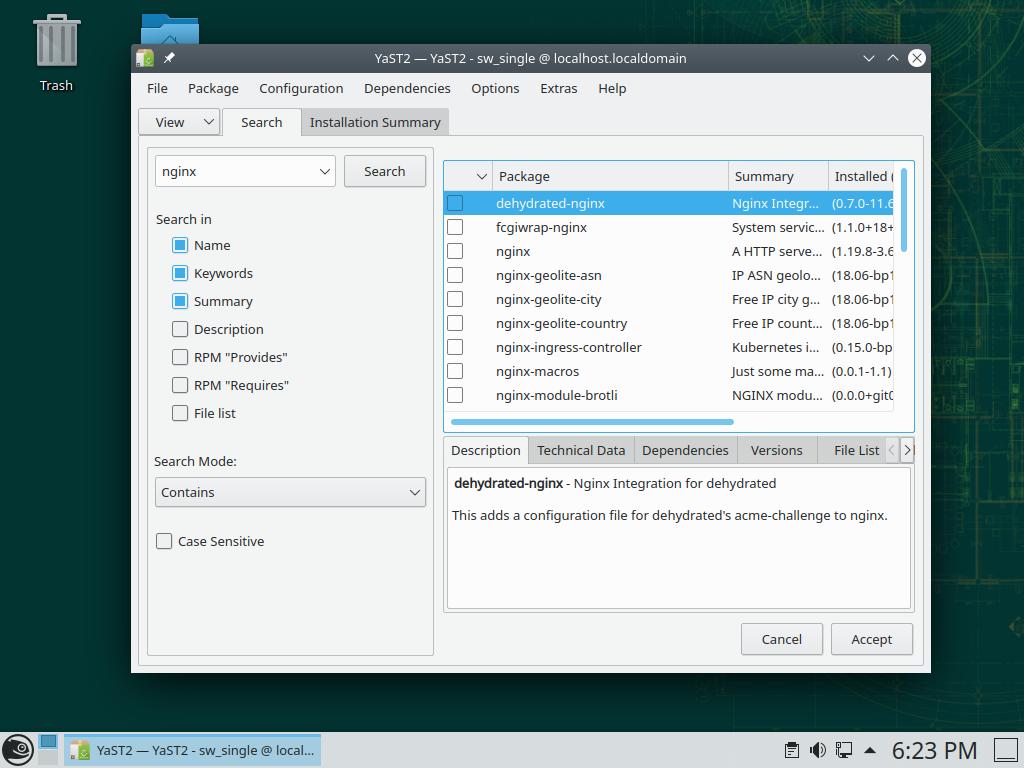Image resolution: width=1024 pixels, height=768 pixels.
Task: Toggle the Summary checkbox under Search in
Action: tap(180, 301)
